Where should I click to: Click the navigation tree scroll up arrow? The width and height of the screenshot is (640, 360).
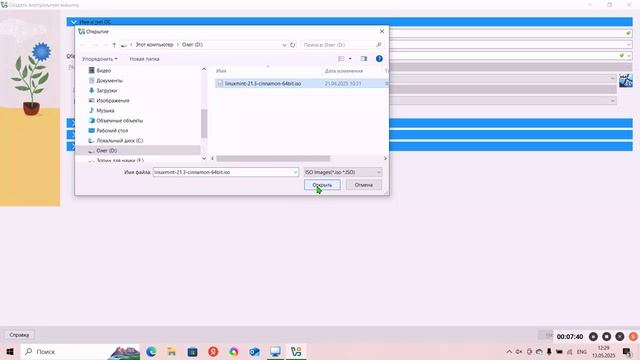[204, 69]
